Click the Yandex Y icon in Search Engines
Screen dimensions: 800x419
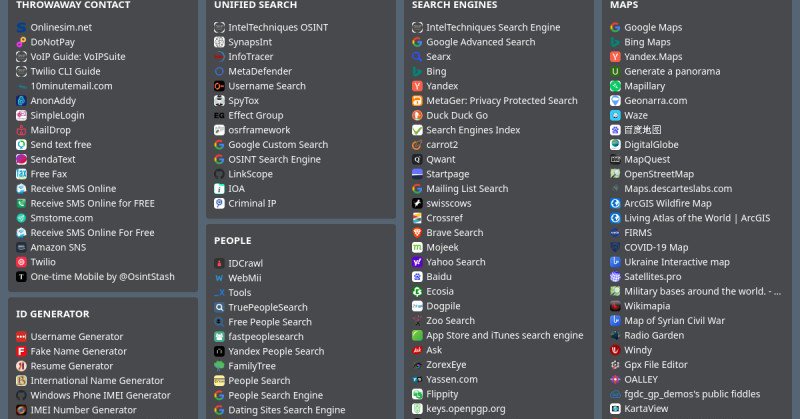click(417, 86)
